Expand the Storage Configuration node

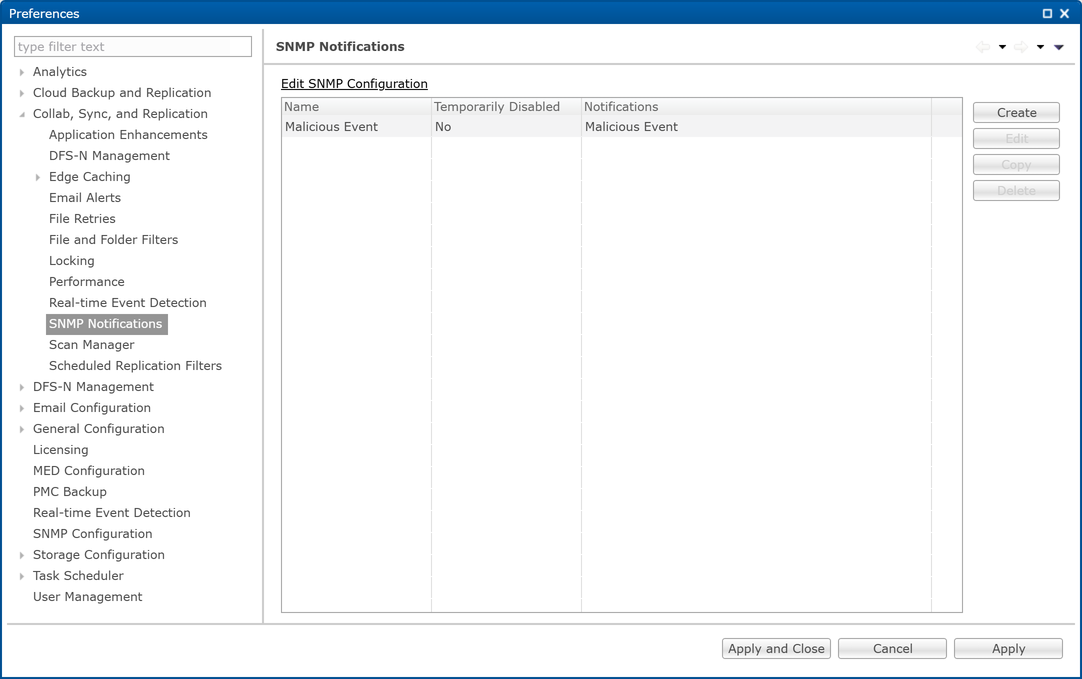coord(22,555)
